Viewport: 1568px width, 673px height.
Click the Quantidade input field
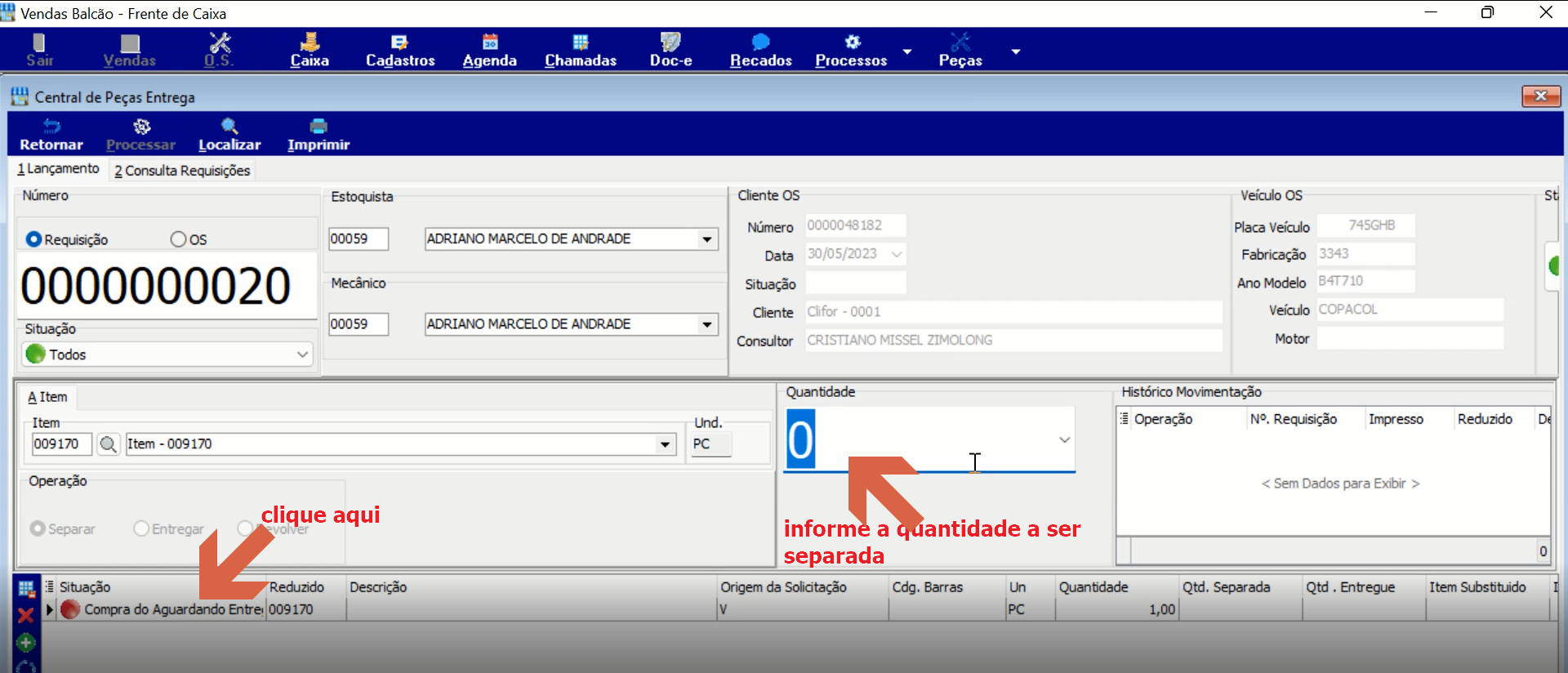[929, 439]
